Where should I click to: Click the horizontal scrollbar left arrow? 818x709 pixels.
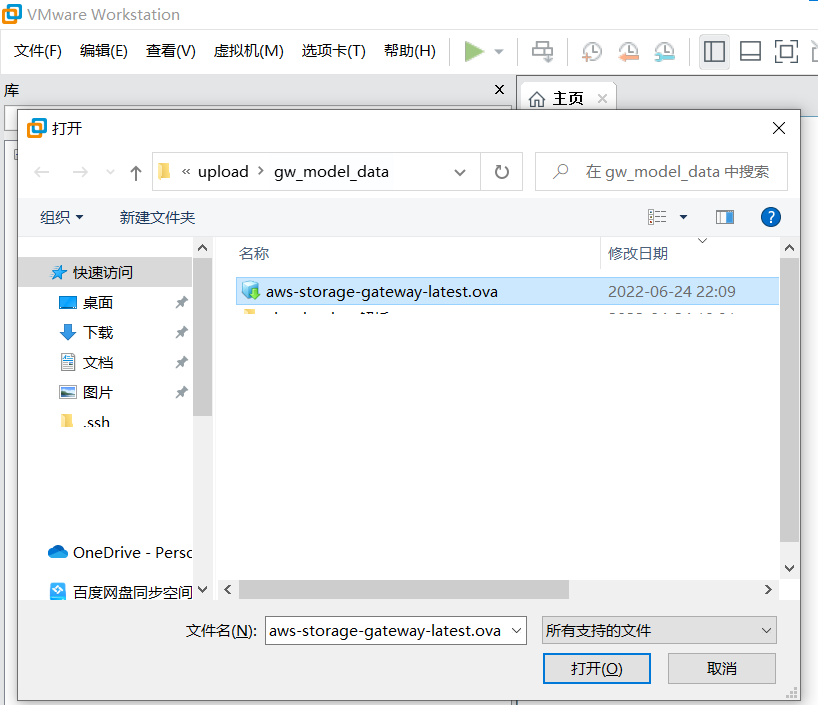pos(227,590)
